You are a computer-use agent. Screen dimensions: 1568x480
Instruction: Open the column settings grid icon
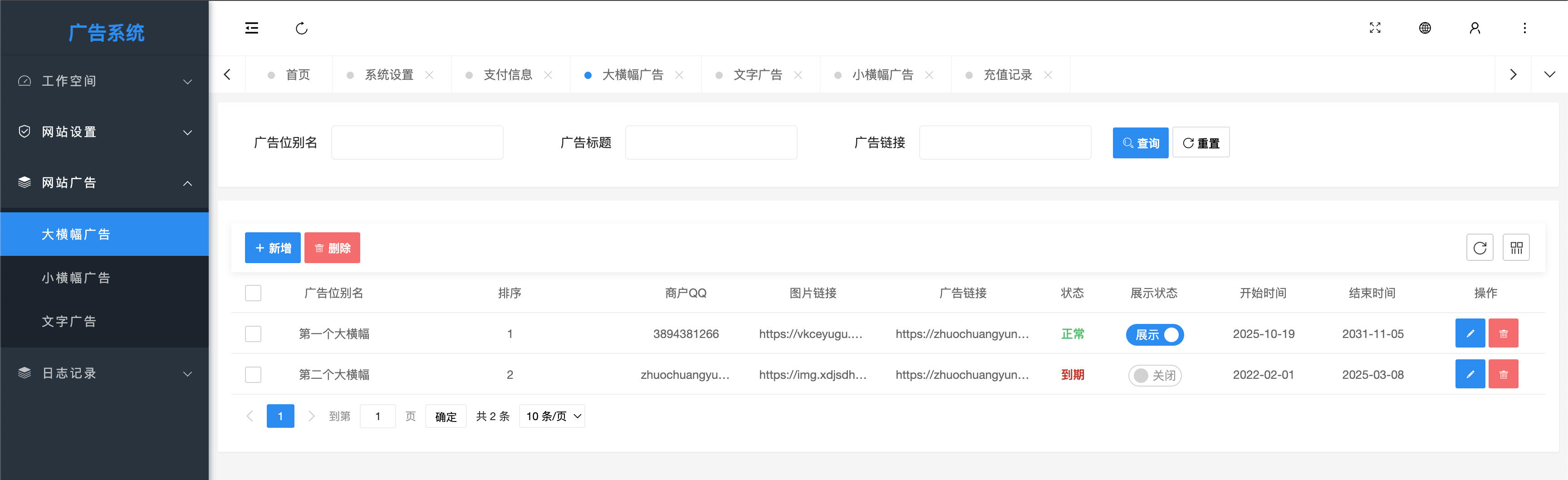1516,248
